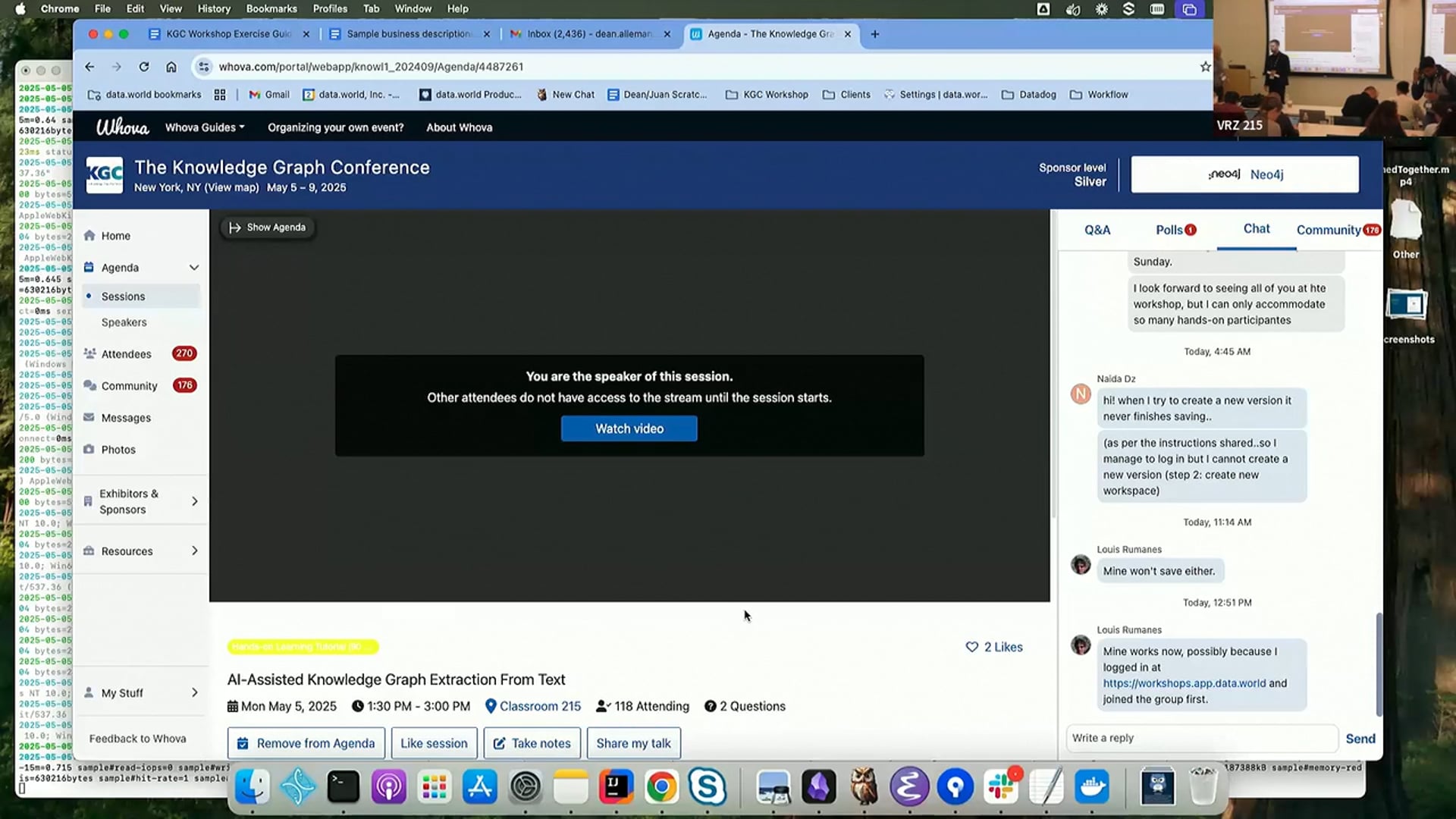This screenshot has height=819, width=1456.
Task: Switch to the Q&A tab
Action: [1097, 230]
